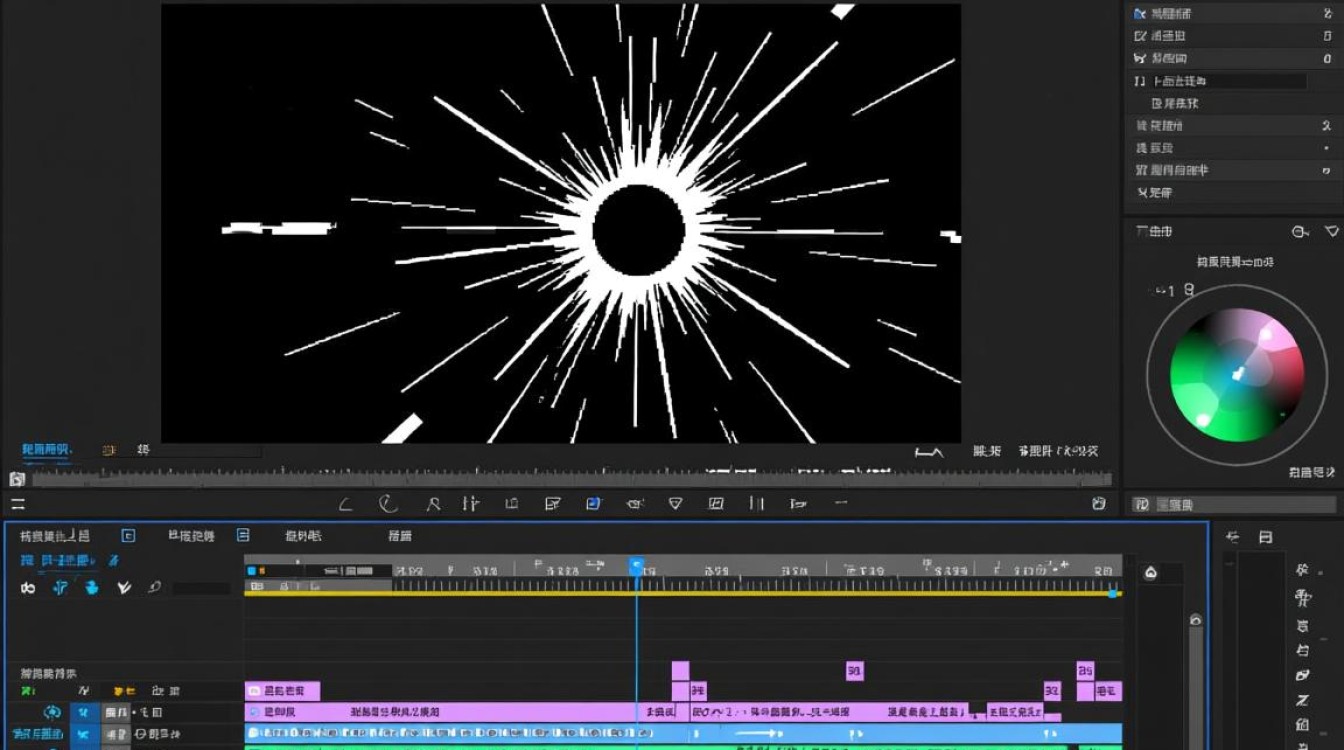
Task: Click the blue hand-shaped icon in the timeline tools
Action: click(x=92, y=588)
